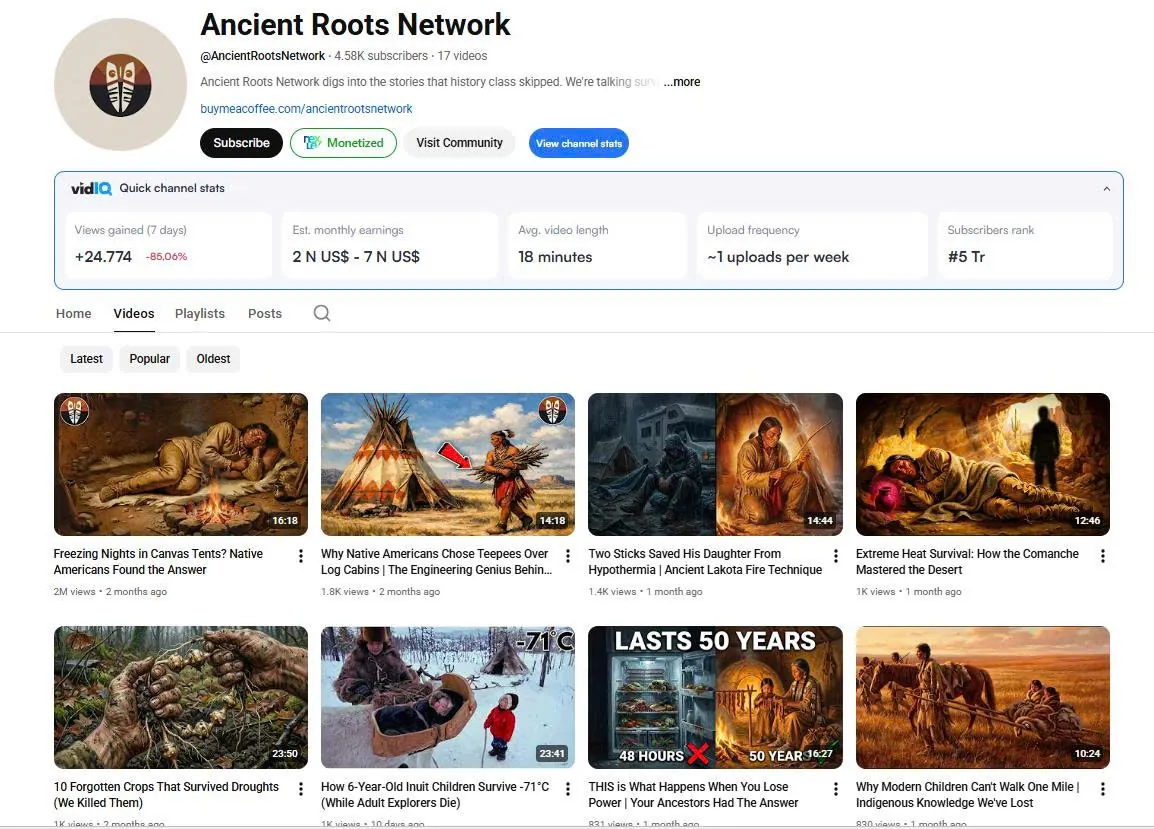Image resolution: width=1154 pixels, height=829 pixels.
Task: Open three-dot menu for 10 Forgotten Crops video
Action: coord(300,789)
